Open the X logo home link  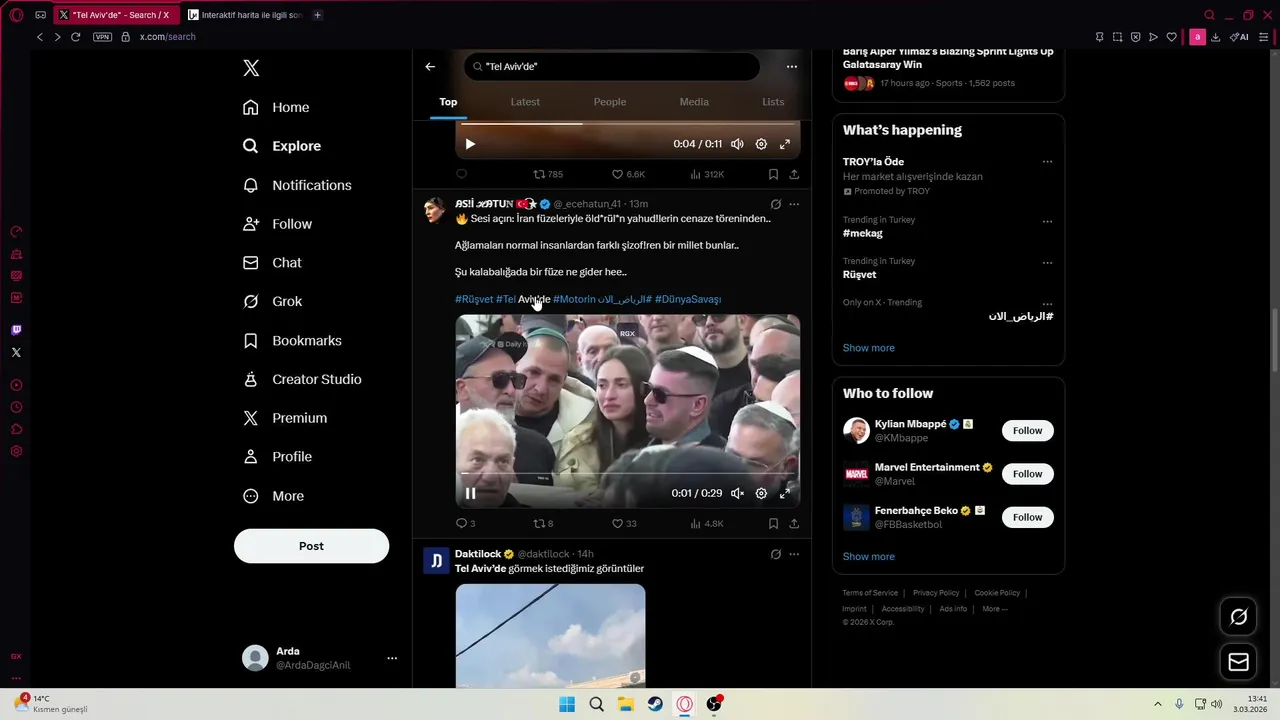(x=251, y=68)
